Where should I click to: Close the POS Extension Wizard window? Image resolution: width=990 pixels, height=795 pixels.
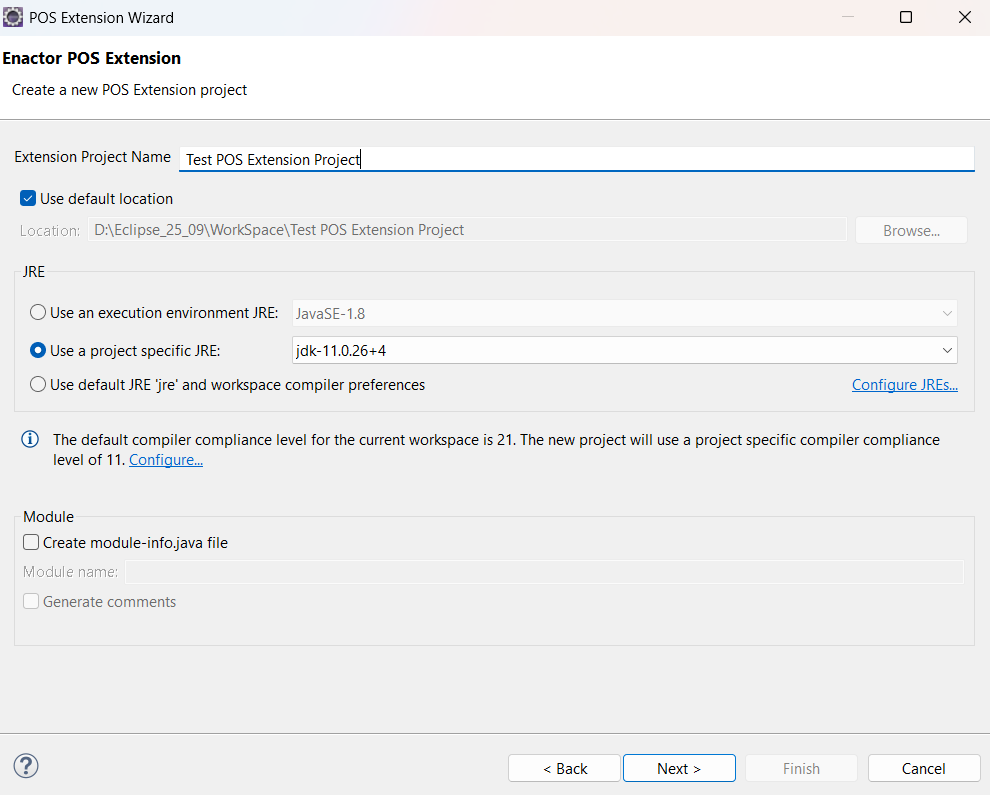[x=964, y=17]
